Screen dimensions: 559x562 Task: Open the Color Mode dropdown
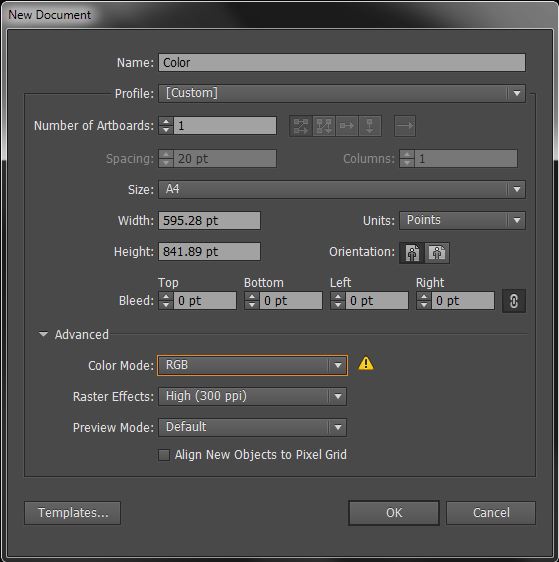(x=252, y=365)
